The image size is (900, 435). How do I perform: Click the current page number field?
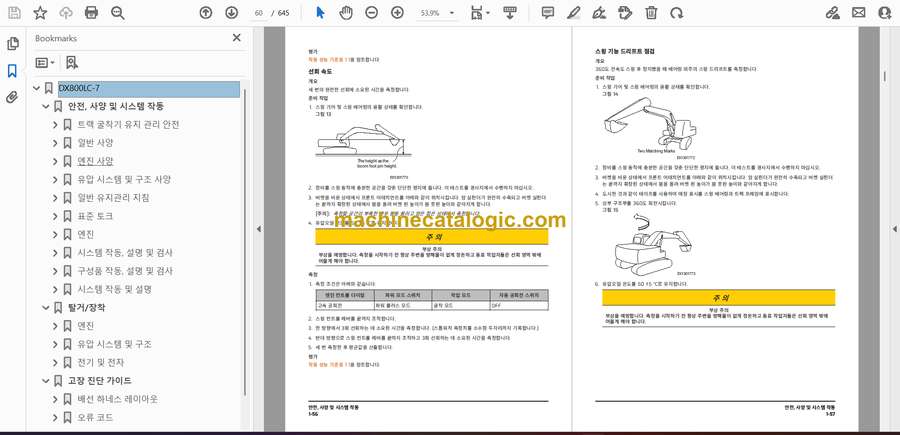tap(259, 13)
